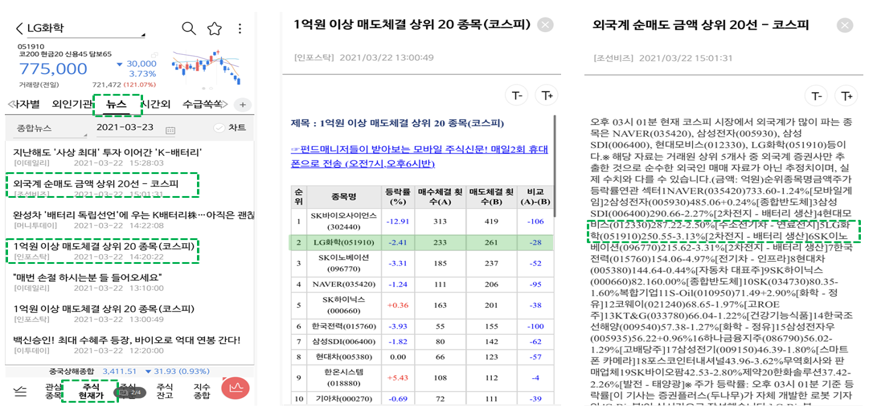
Task: Open the three-dot more options menu
Action: pyautogui.click(x=239, y=28)
